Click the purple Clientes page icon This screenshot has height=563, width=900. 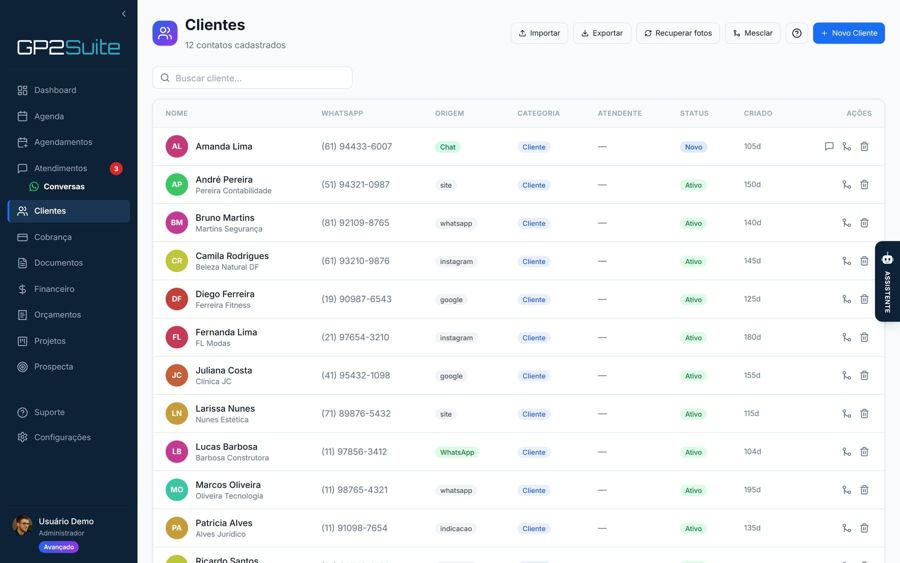[165, 33]
